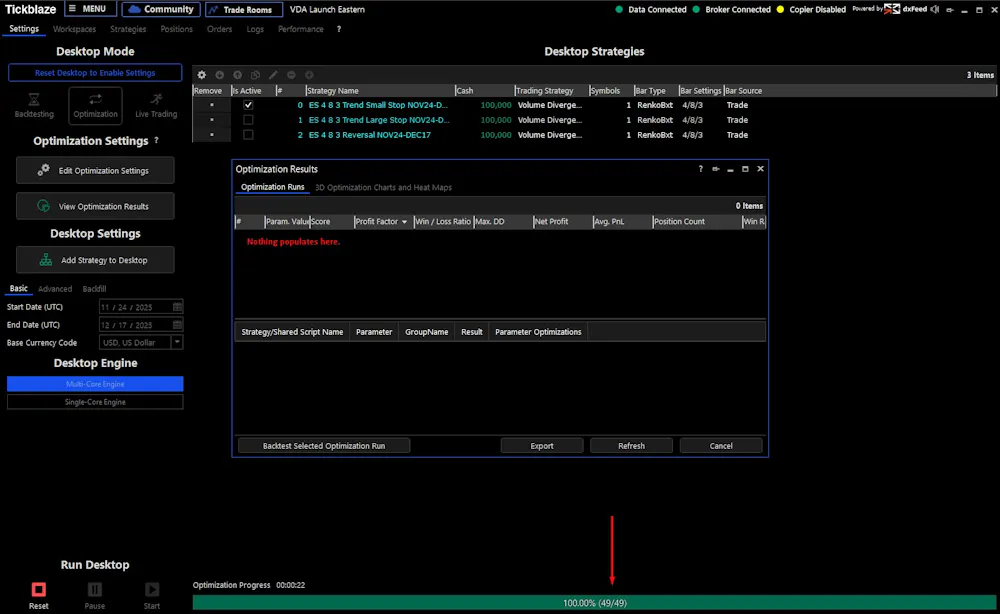Viewport: 1000px width, 614px height.
Task: Click Start desktop play icon
Action: click(x=152, y=590)
